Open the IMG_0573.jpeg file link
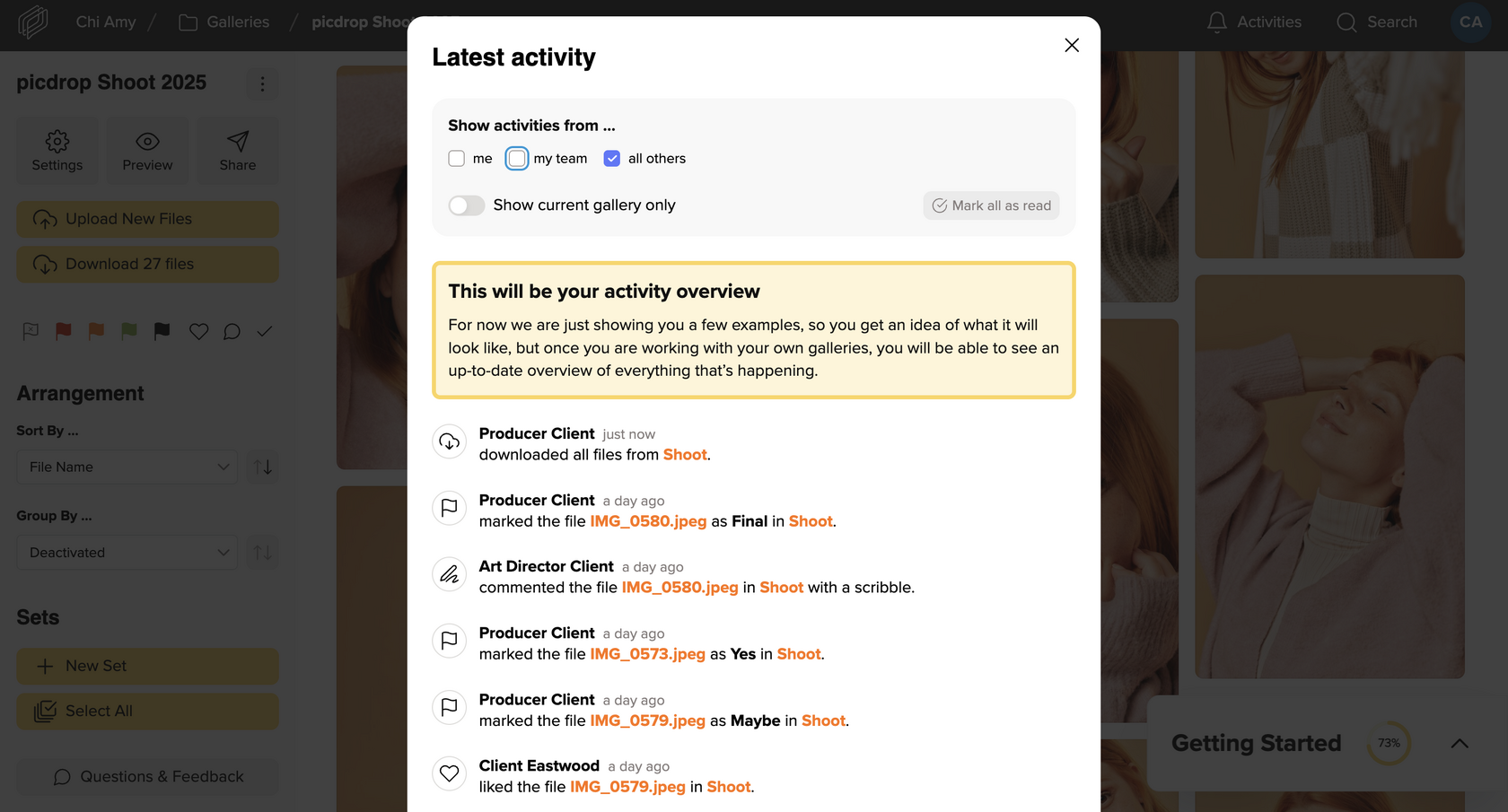 click(647, 654)
